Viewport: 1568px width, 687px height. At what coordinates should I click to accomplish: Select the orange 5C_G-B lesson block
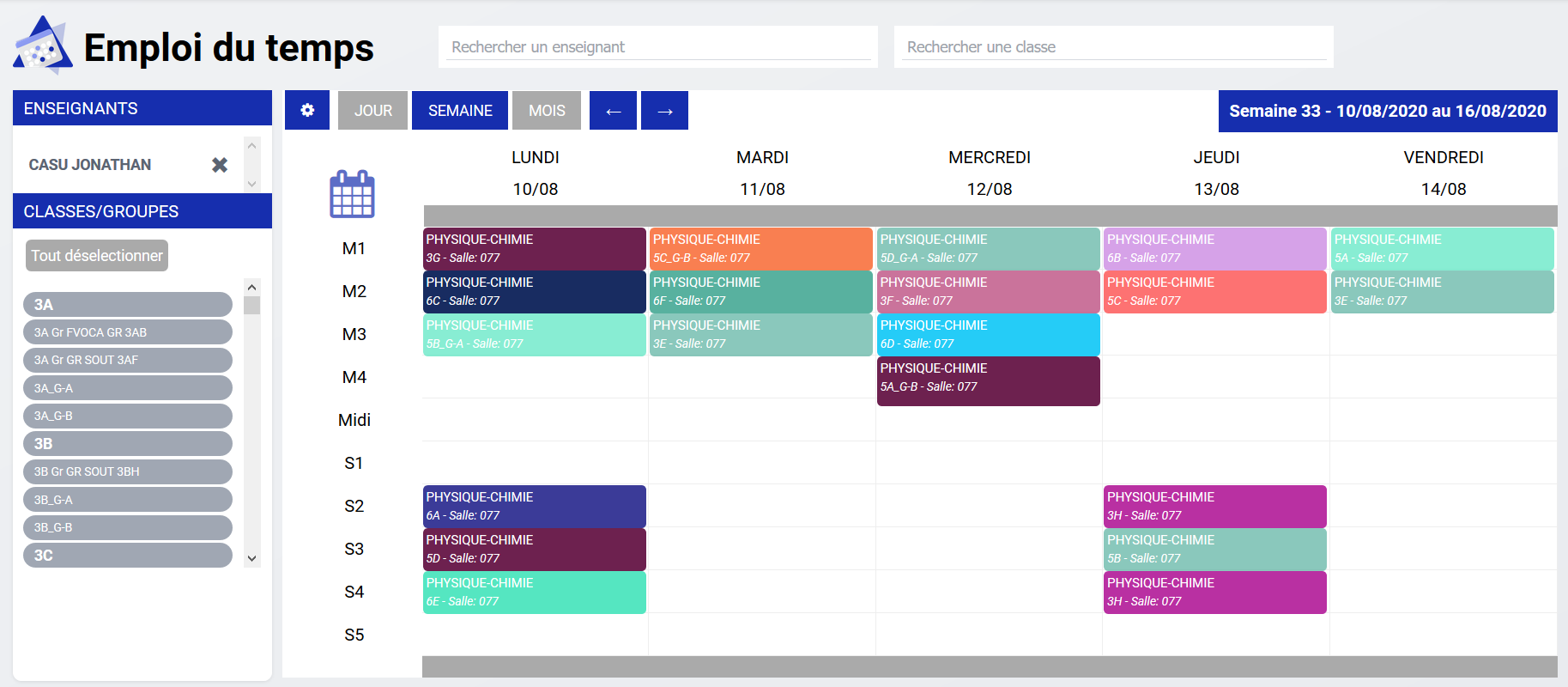[761, 248]
